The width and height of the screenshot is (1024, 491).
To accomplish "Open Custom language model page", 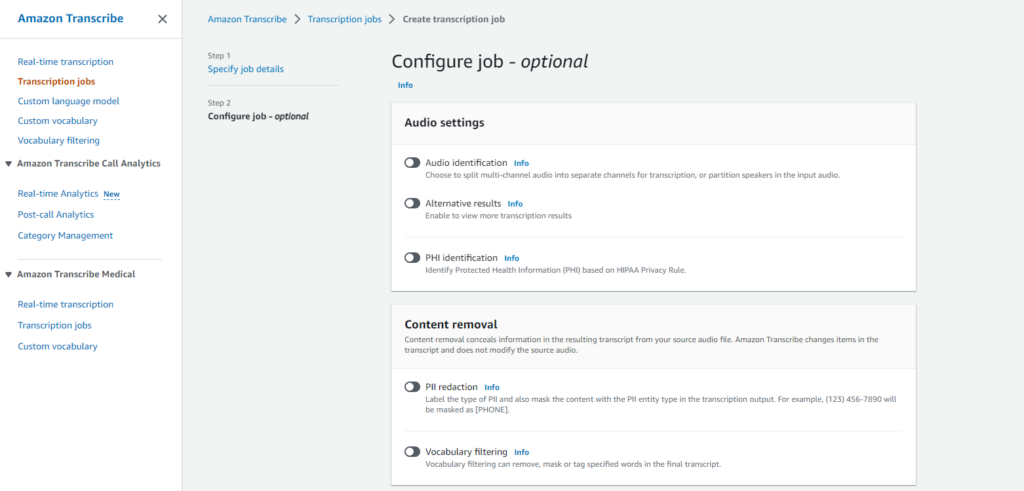I will 69,101.
